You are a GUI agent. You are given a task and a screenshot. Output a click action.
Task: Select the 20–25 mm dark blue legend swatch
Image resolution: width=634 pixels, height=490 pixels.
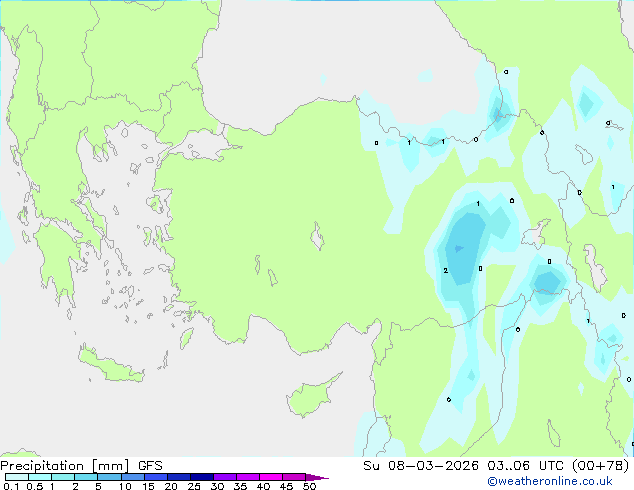point(178,477)
